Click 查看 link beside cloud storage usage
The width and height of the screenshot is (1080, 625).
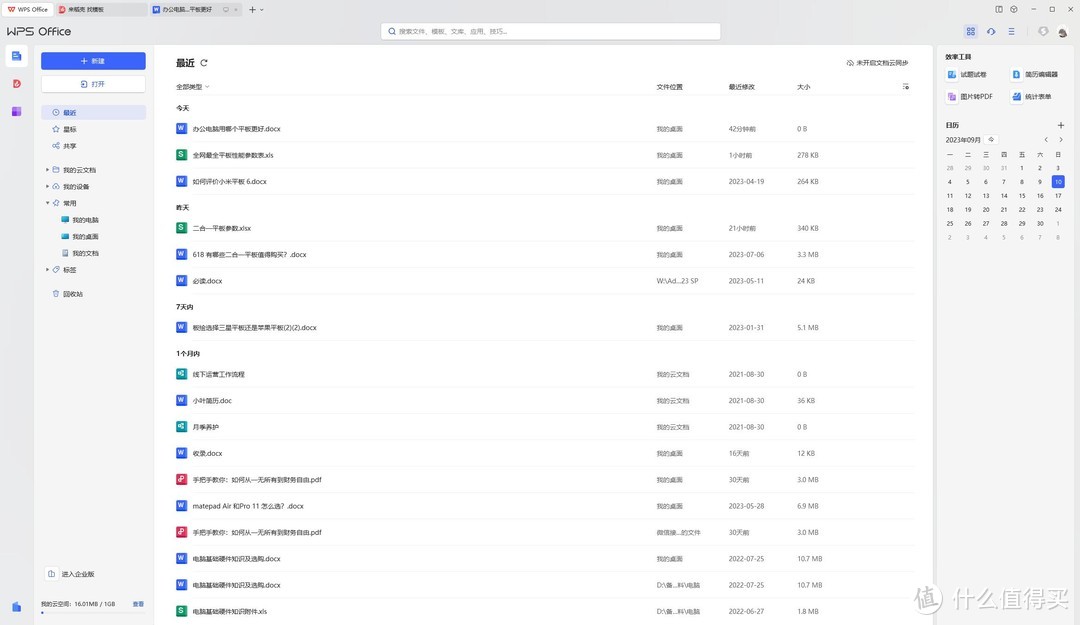139,604
